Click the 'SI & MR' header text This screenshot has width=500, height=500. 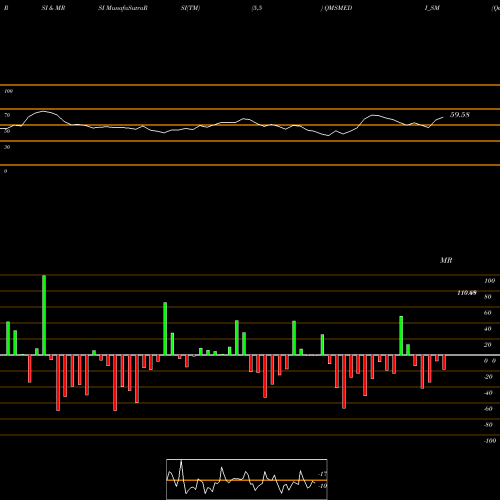click(x=53, y=8)
